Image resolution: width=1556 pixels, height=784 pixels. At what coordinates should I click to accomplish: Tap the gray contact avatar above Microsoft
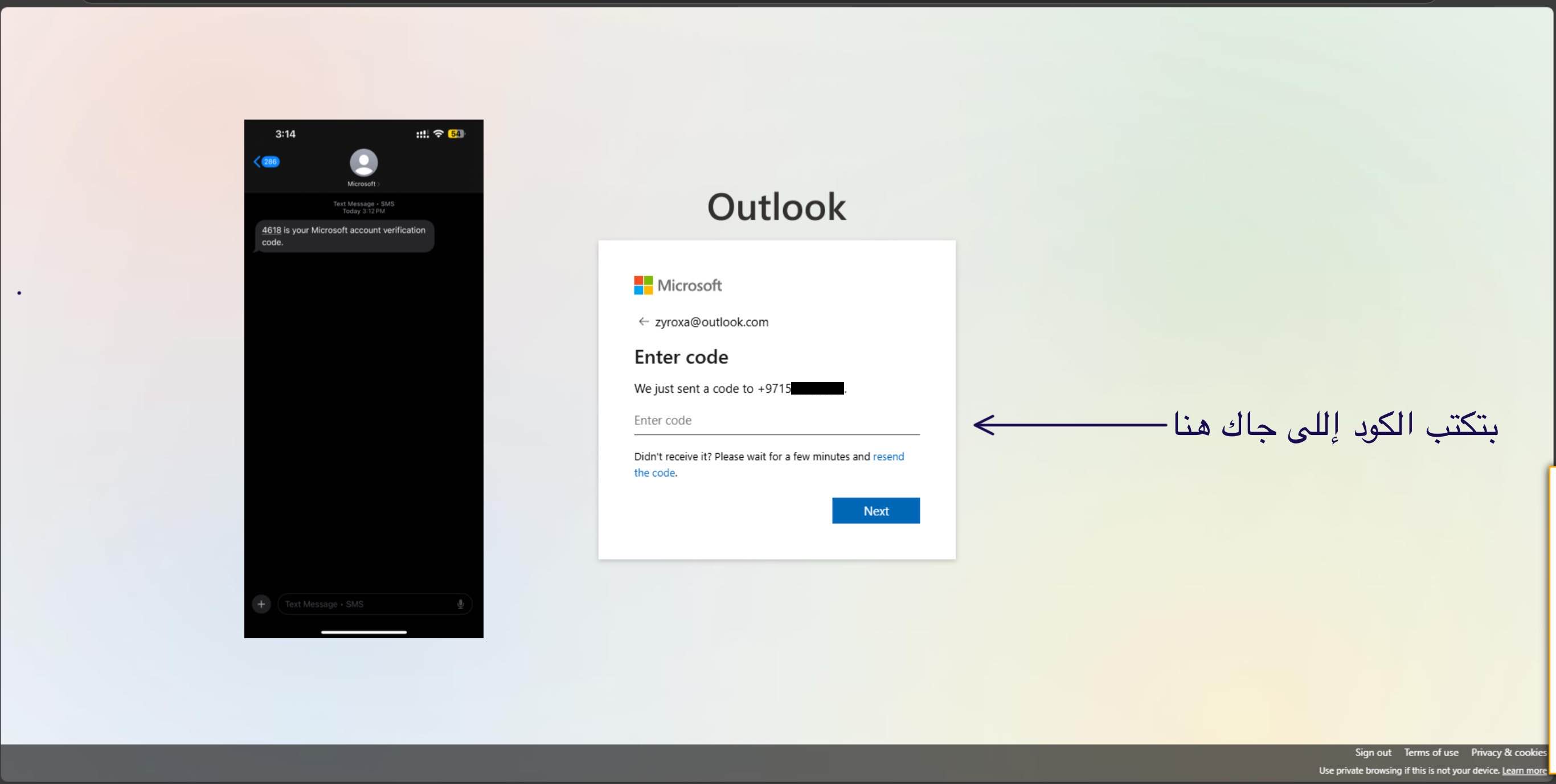(x=363, y=162)
